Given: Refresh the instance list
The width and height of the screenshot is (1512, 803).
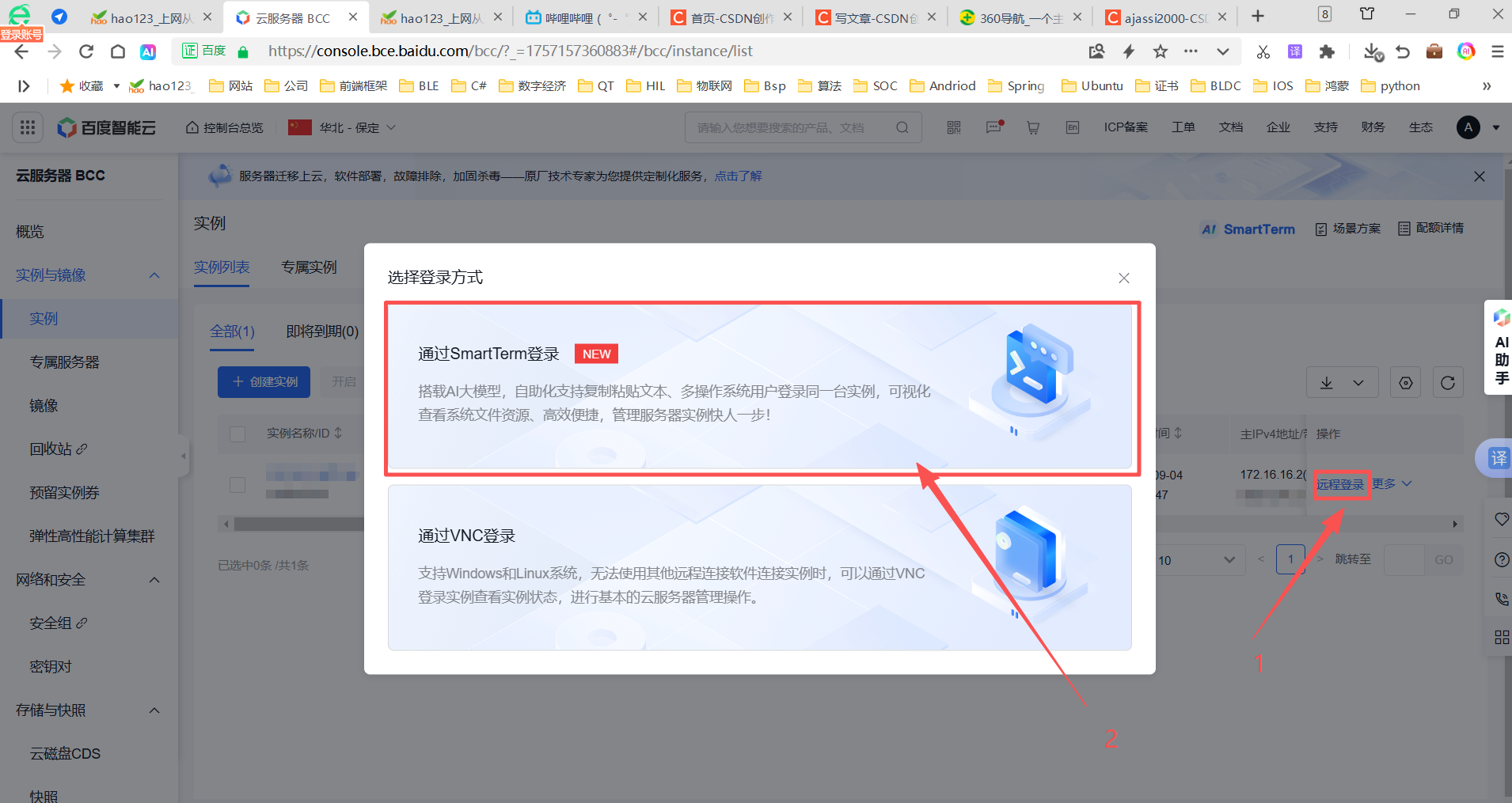Looking at the screenshot, I should tap(1448, 383).
